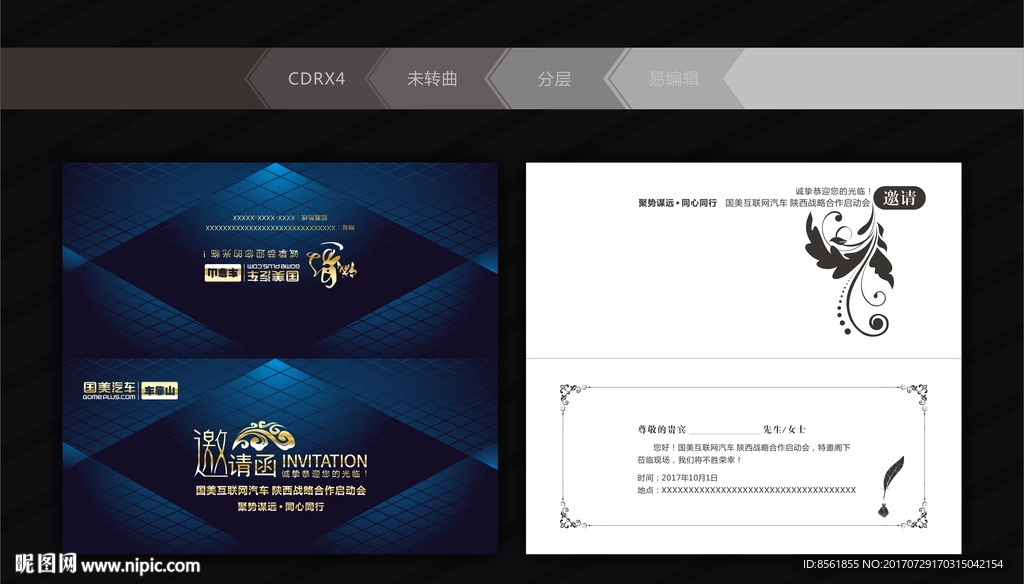Viewport: 1024px width, 584px height.
Task: Click the bottom-left corner ornament of invitation frame
Action: pyautogui.click(x=573, y=515)
